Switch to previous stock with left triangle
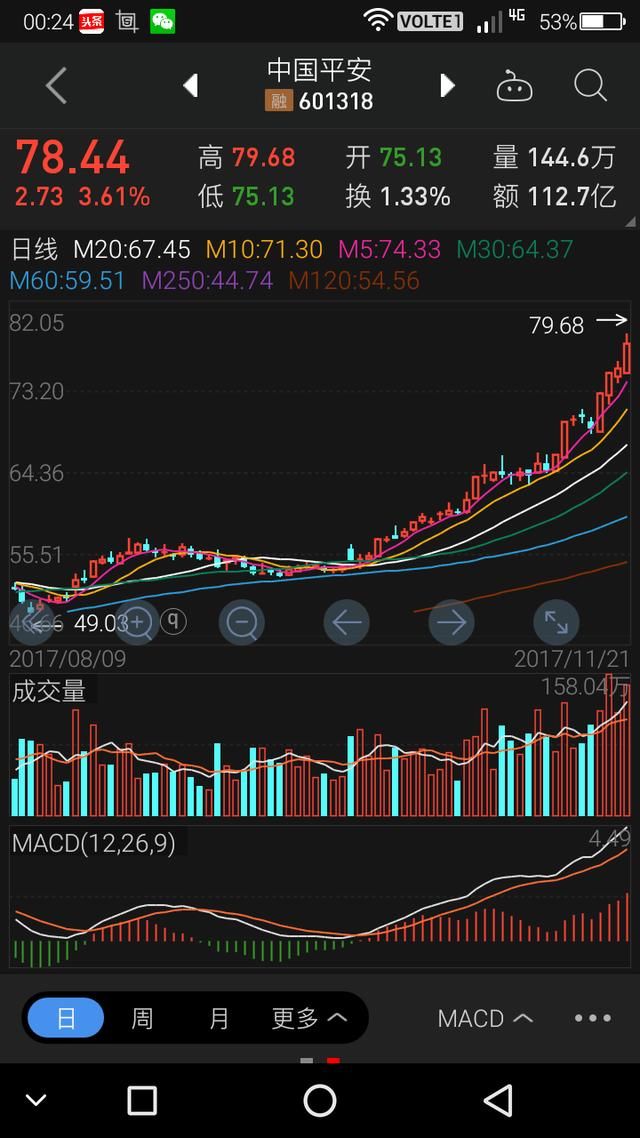 tap(190, 87)
